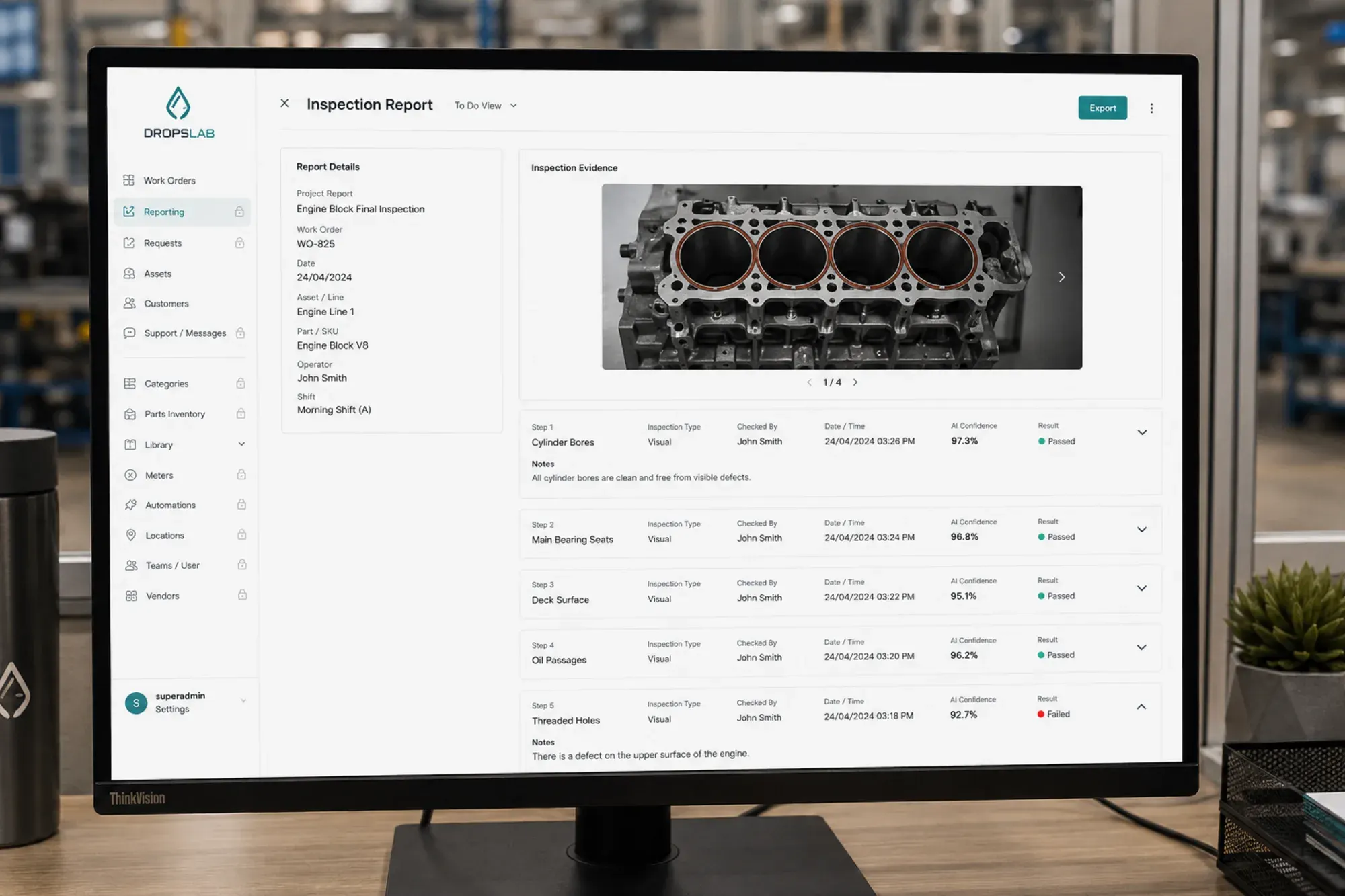Viewport: 1345px width, 896px height.
Task: Show next image with arrow on photo
Action: point(1061,277)
